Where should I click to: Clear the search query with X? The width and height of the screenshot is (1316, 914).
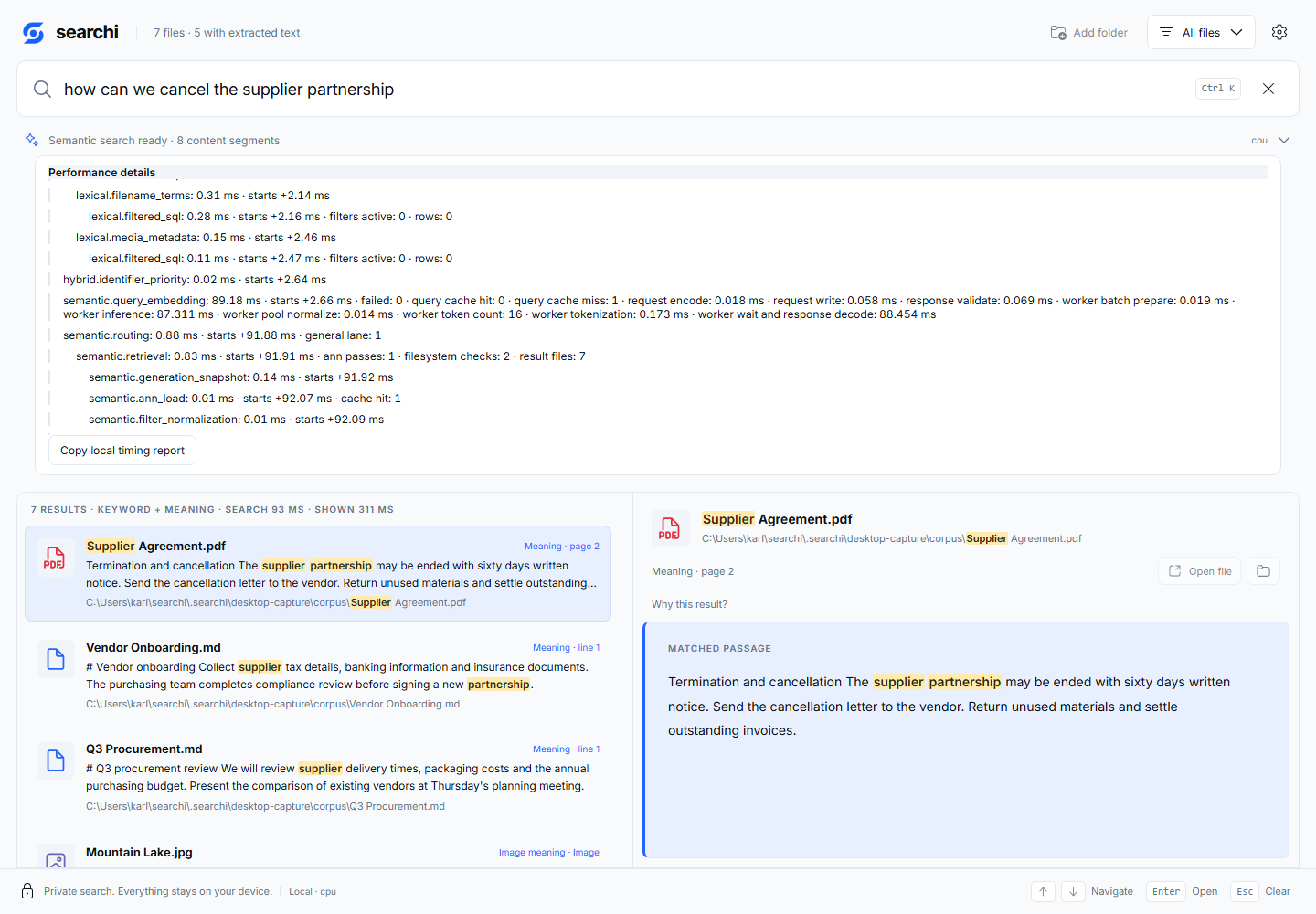(x=1268, y=89)
